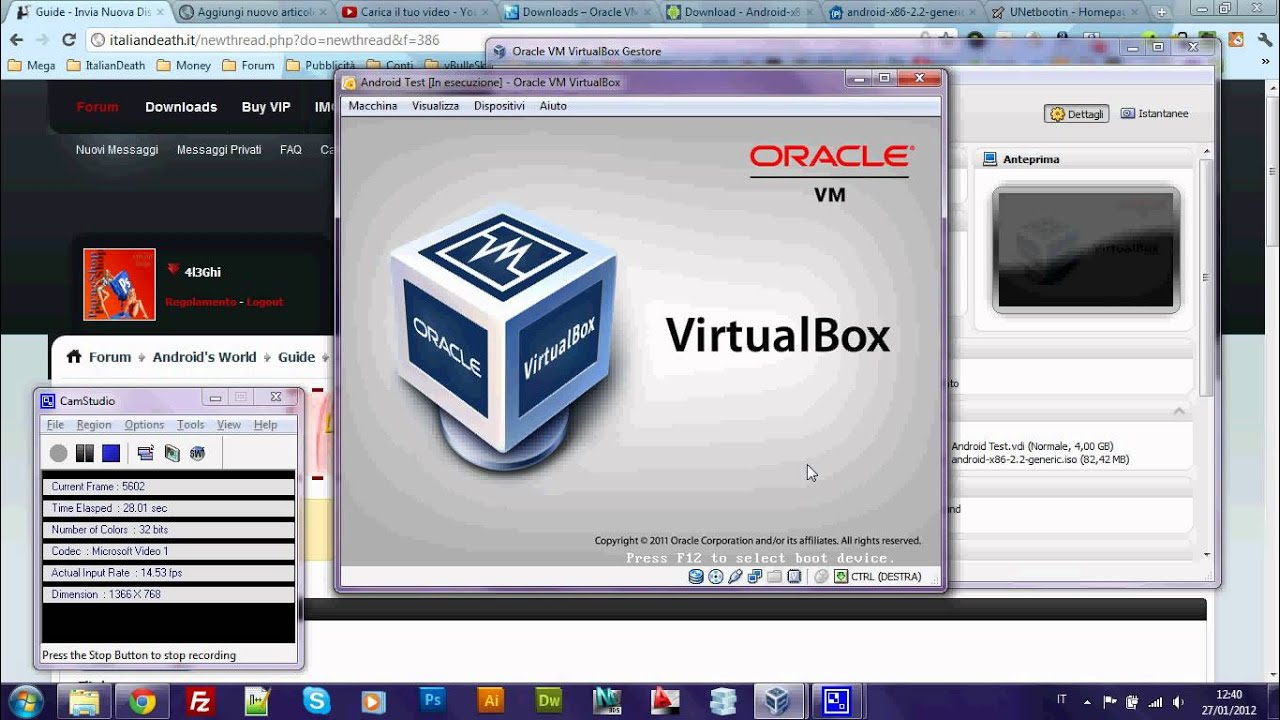Click the CamStudio Pause button

[85, 453]
